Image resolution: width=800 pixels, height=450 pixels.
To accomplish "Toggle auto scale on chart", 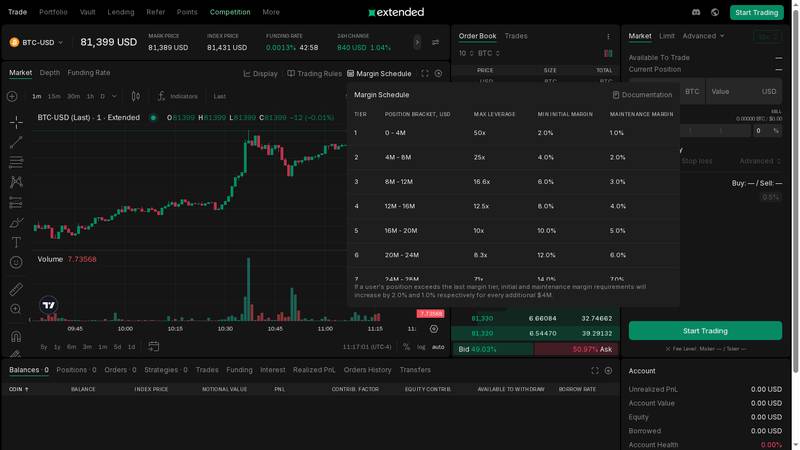I will [438, 347].
